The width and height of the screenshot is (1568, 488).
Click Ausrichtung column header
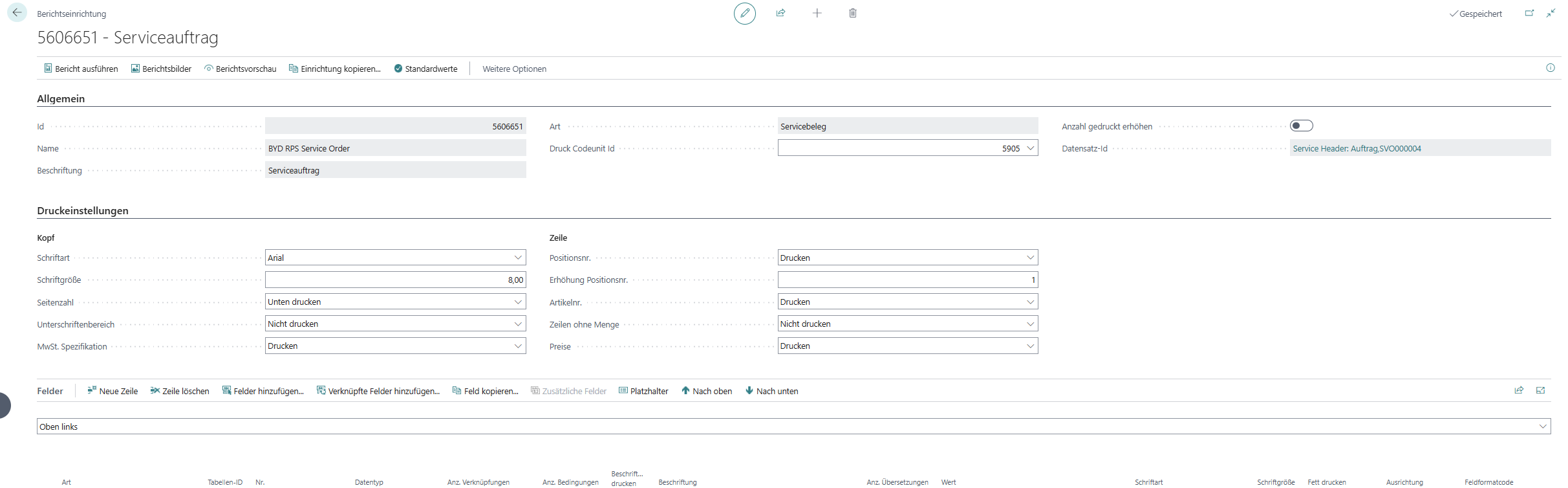(1404, 482)
